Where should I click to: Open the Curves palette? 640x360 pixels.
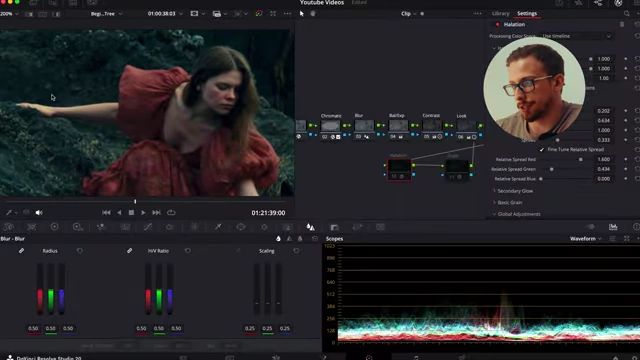coord(148,227)
